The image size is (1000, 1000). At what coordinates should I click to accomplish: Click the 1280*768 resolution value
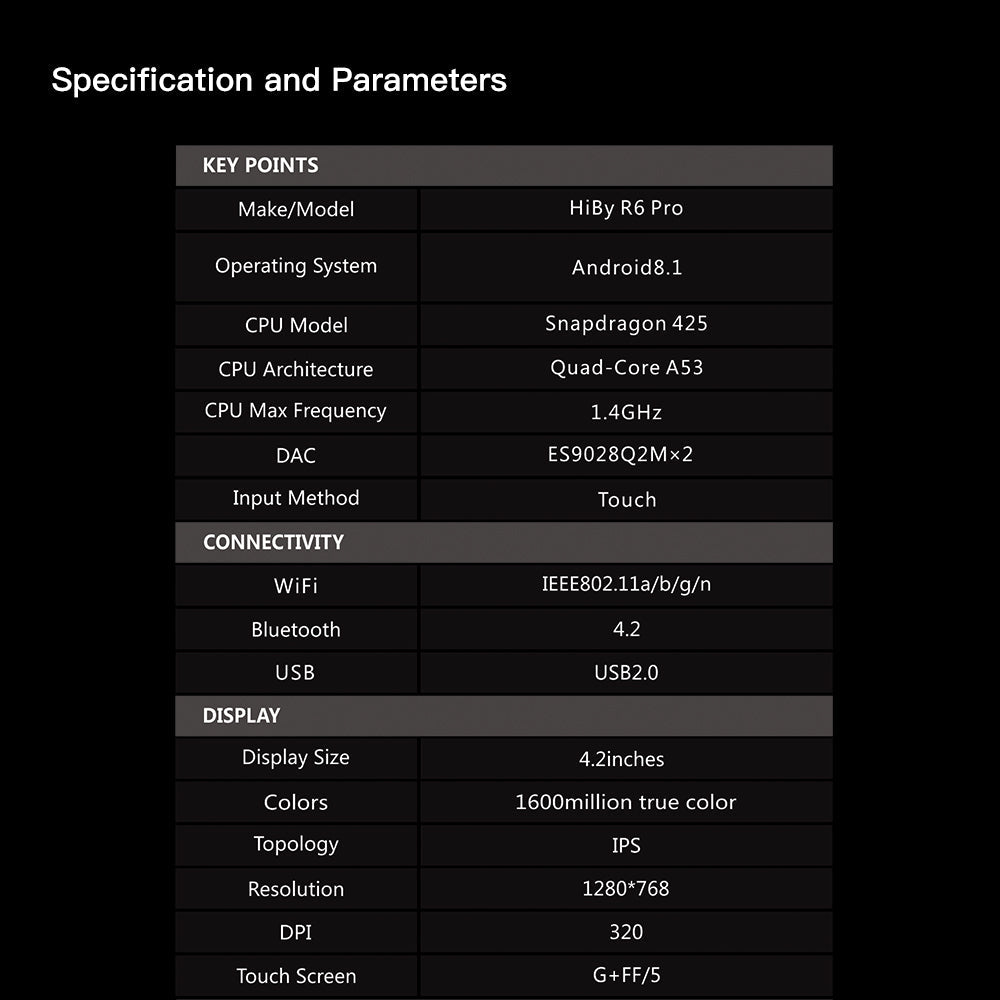tap(625, 889)
